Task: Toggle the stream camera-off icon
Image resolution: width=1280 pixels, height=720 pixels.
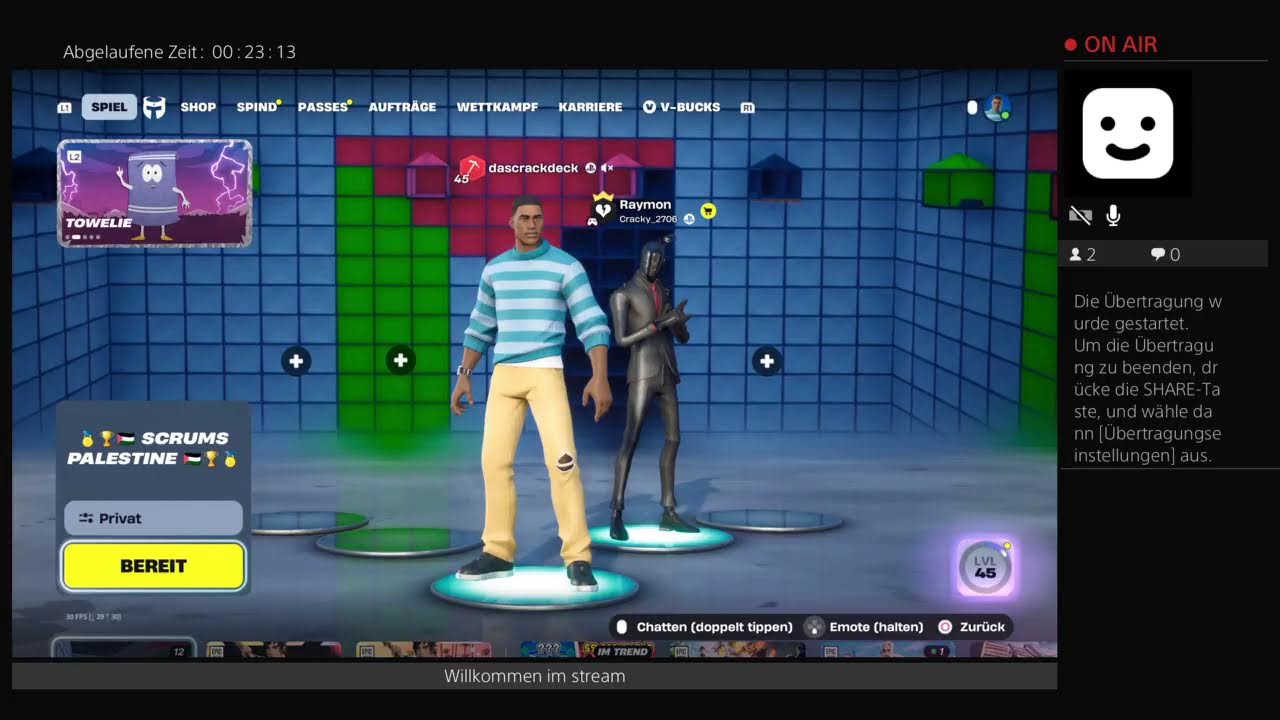Action: coord(1079,215)
